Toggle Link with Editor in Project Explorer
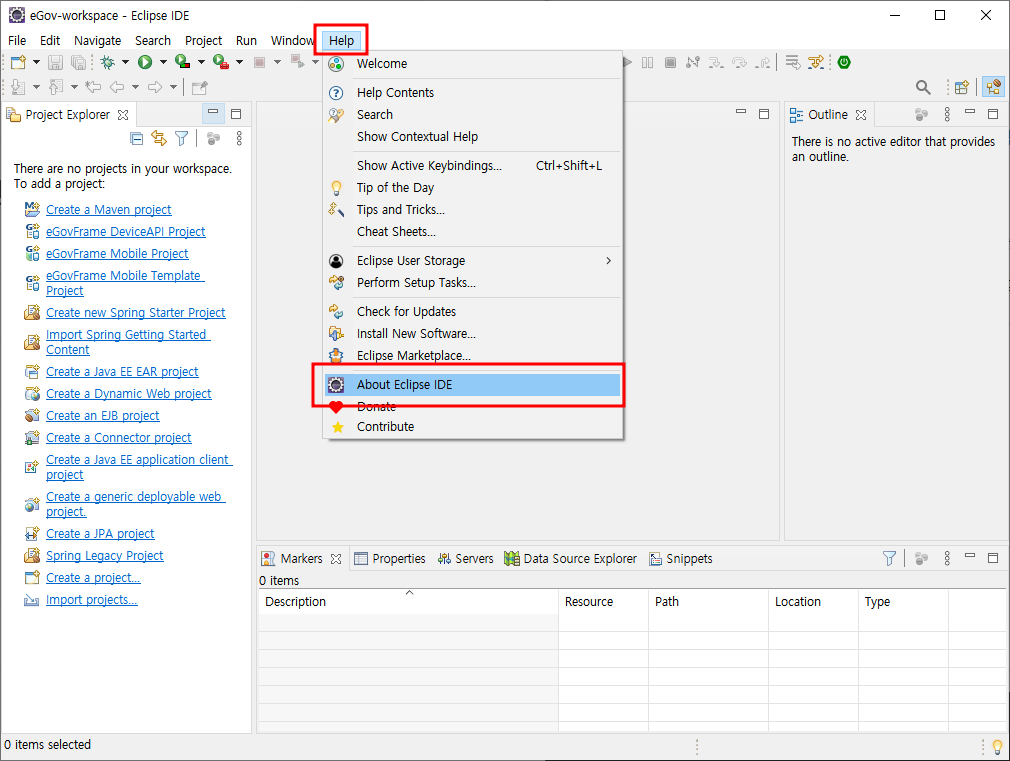Screen dimensions: 1010x761 (x=159, y=138)
